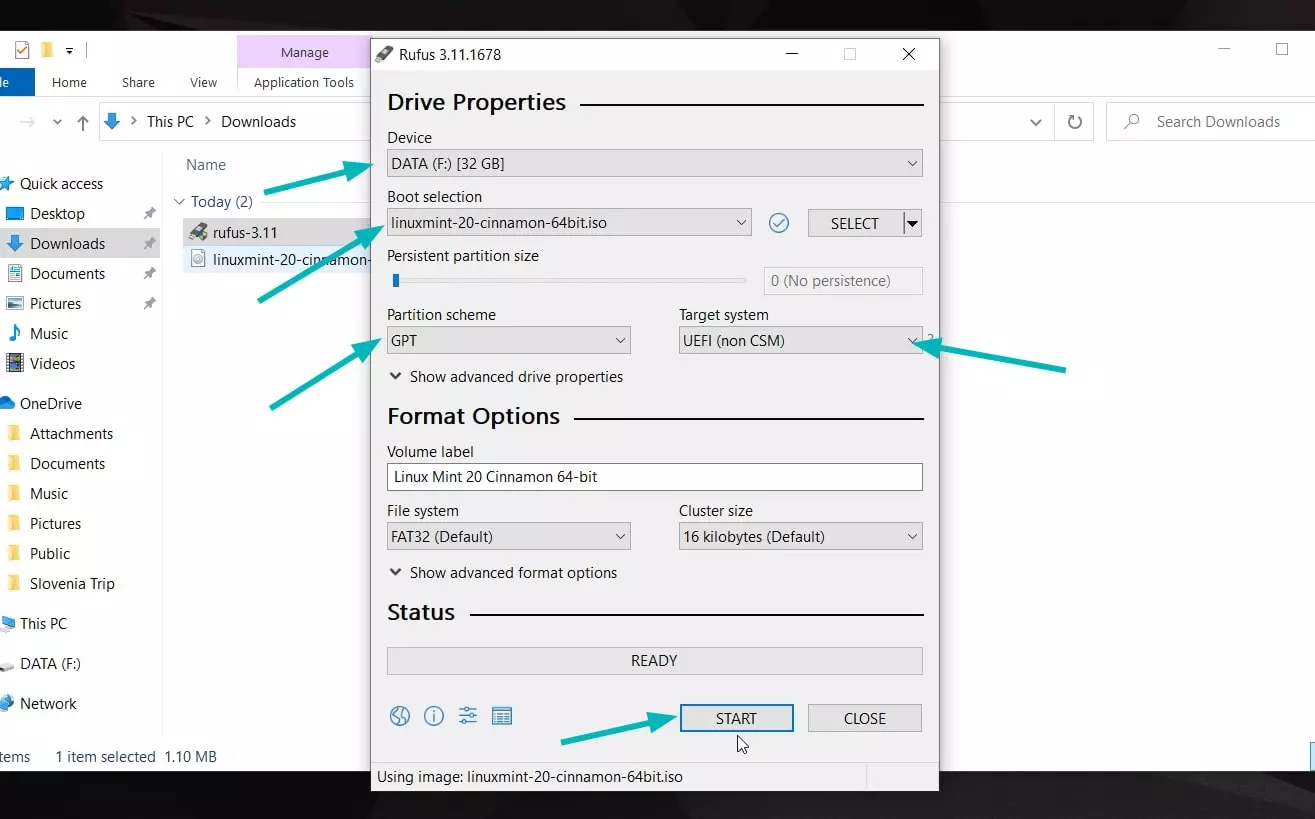Click the START button in Rufus

coord(736,718)
